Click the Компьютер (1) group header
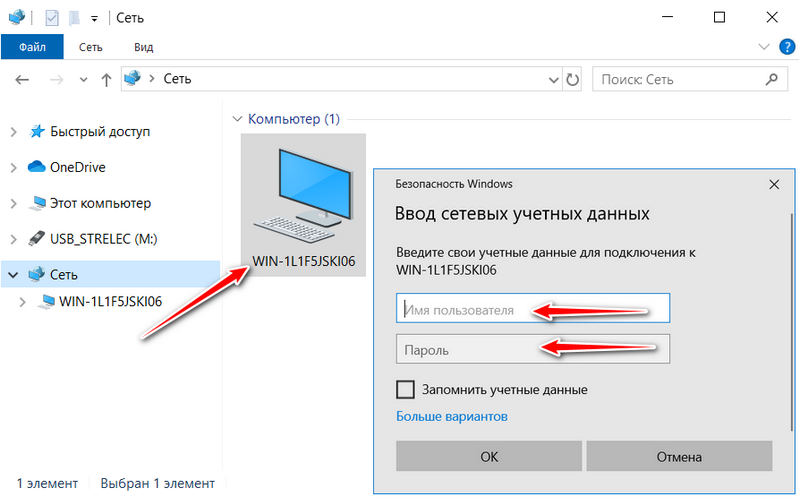 click(294, 119)
